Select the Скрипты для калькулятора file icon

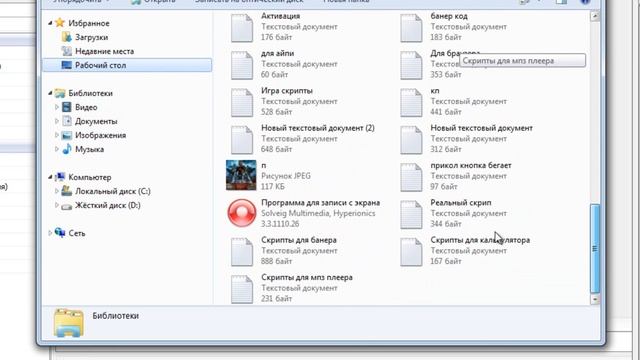pos(411,252)
